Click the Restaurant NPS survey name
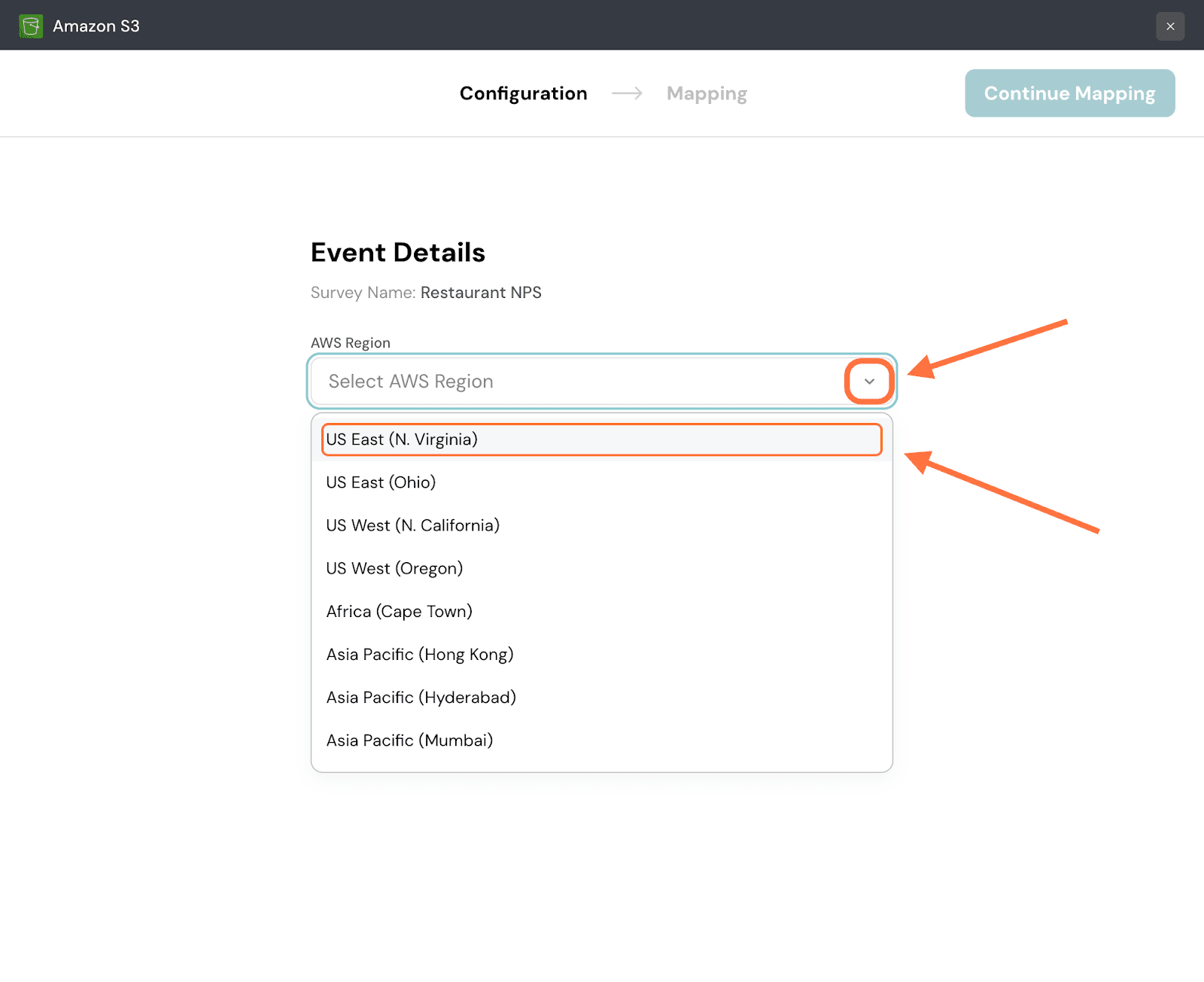Screen dimensions: 1204x982 click(481, 293)
